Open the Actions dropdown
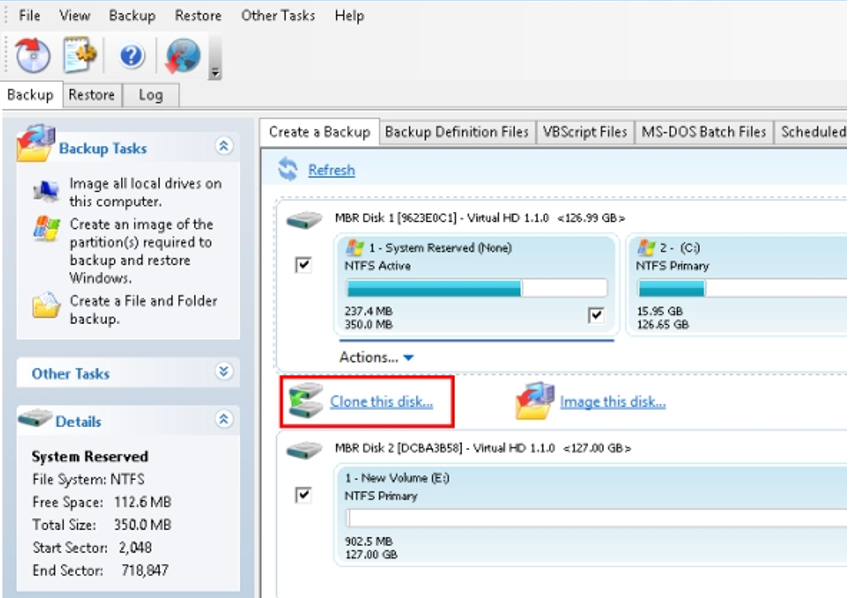Viewport: 852px width, 598px height. click(377, 357)
